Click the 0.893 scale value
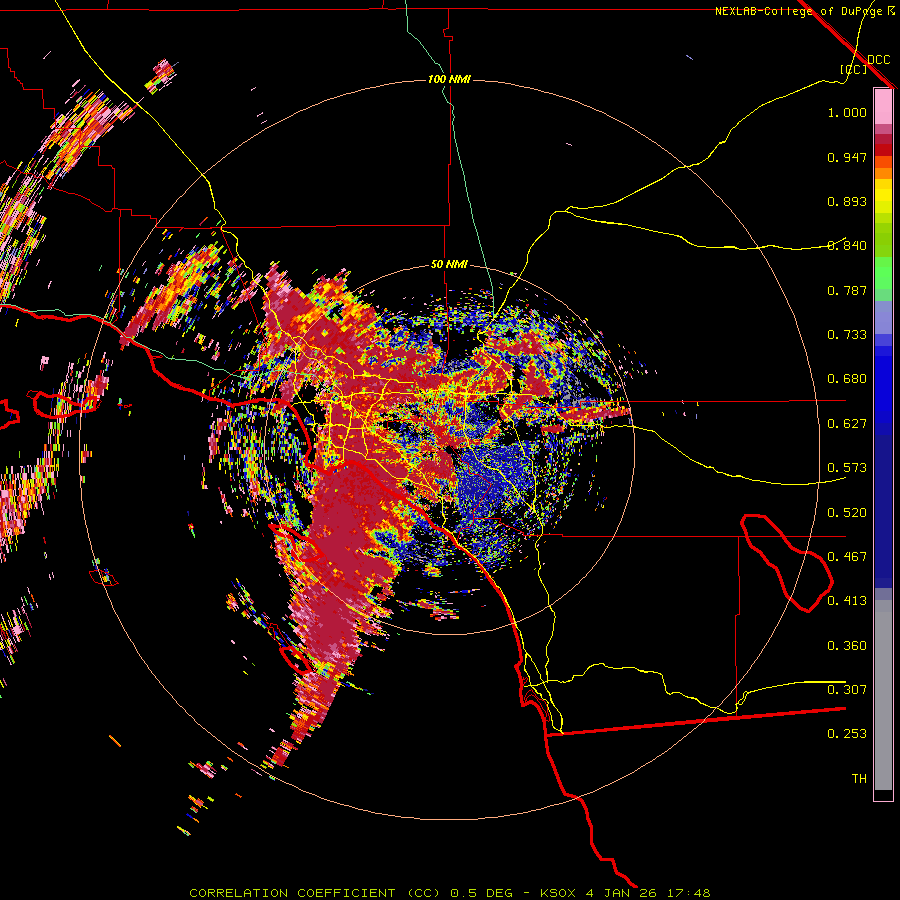 (x=847, y=201)
